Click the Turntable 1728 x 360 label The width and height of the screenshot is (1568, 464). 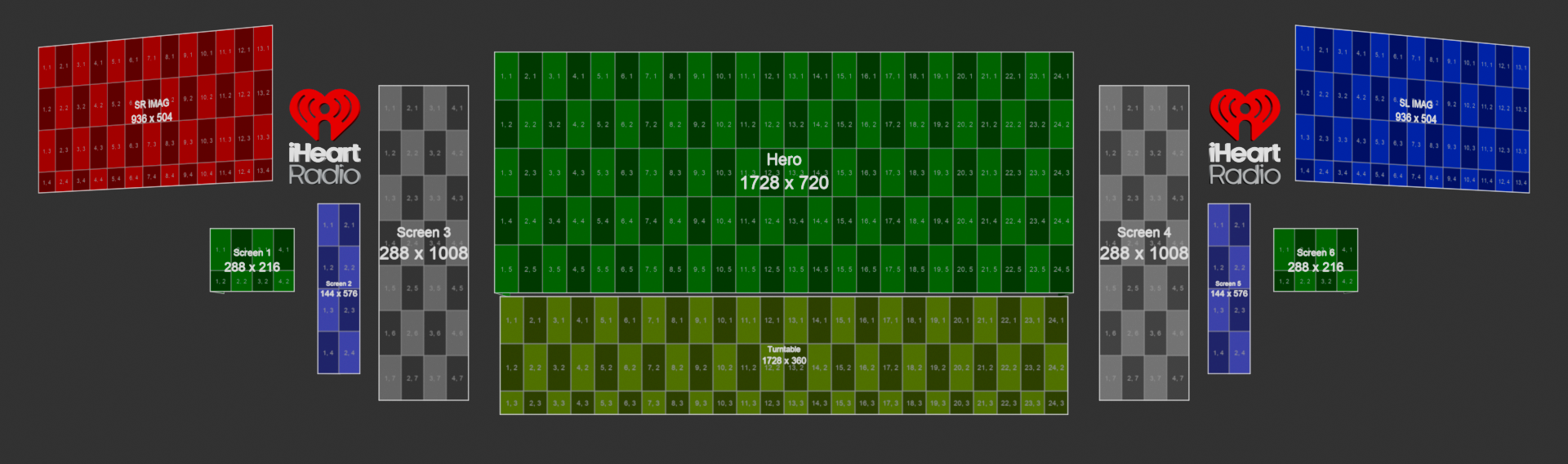784,355
